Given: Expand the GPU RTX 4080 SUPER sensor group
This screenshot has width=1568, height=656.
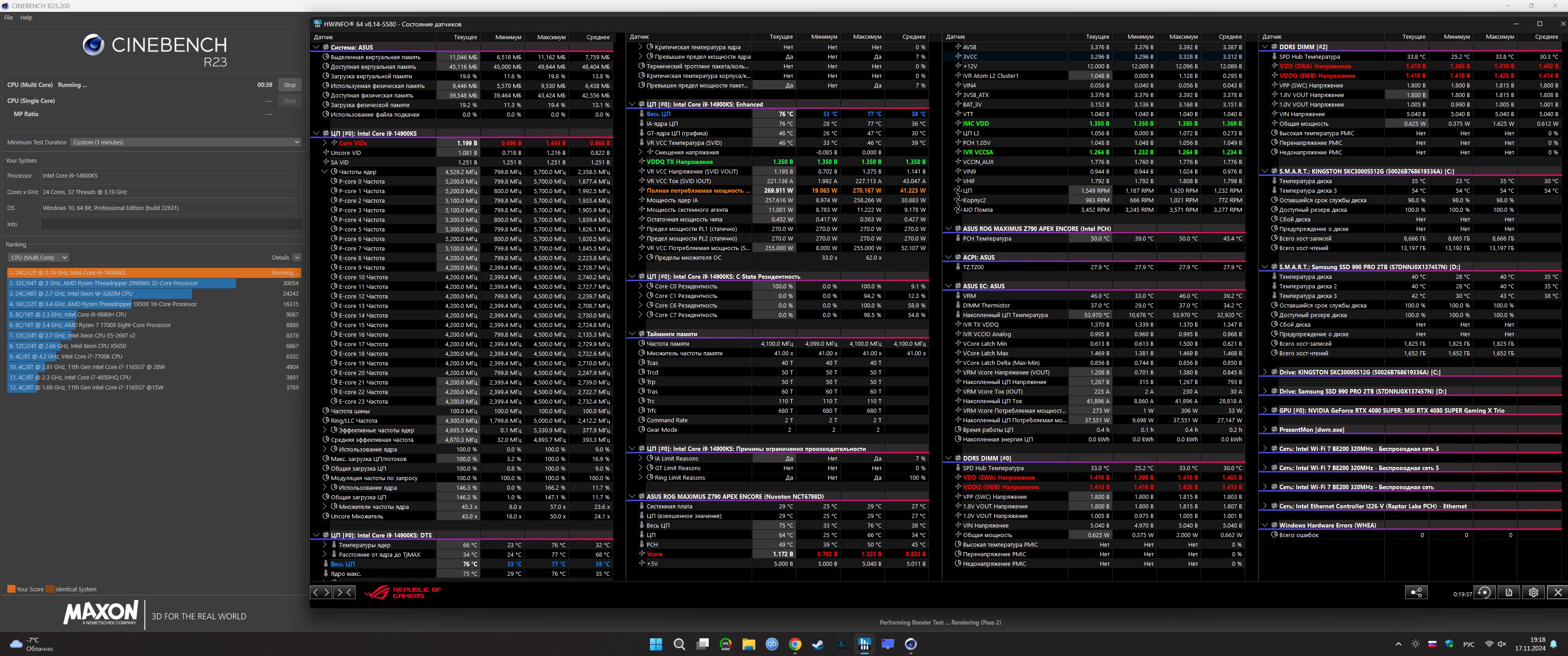Looking at the screenshot, I should click(1265, 411).
